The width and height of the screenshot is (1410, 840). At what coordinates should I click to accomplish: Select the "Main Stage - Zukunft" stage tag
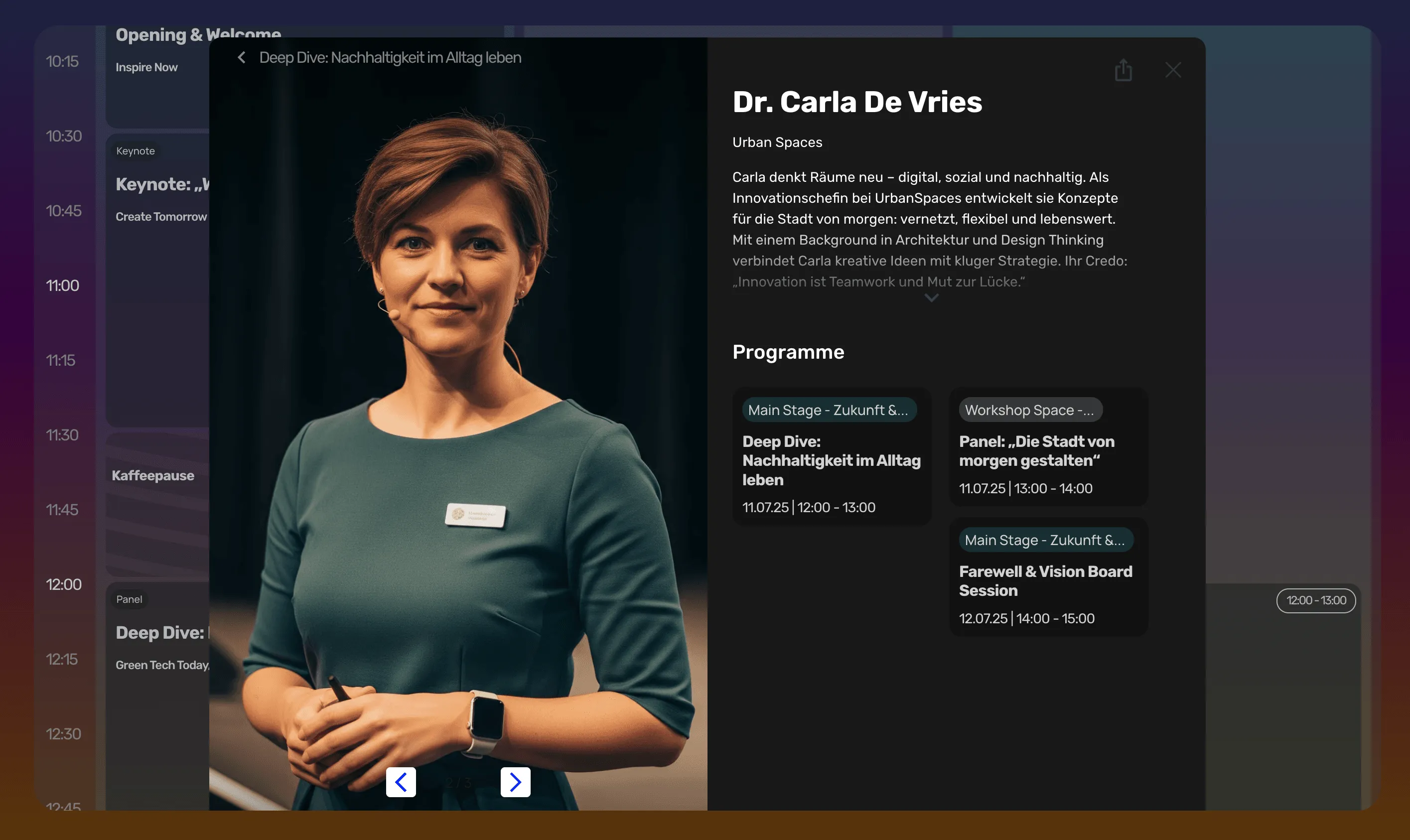click(829, 409)
